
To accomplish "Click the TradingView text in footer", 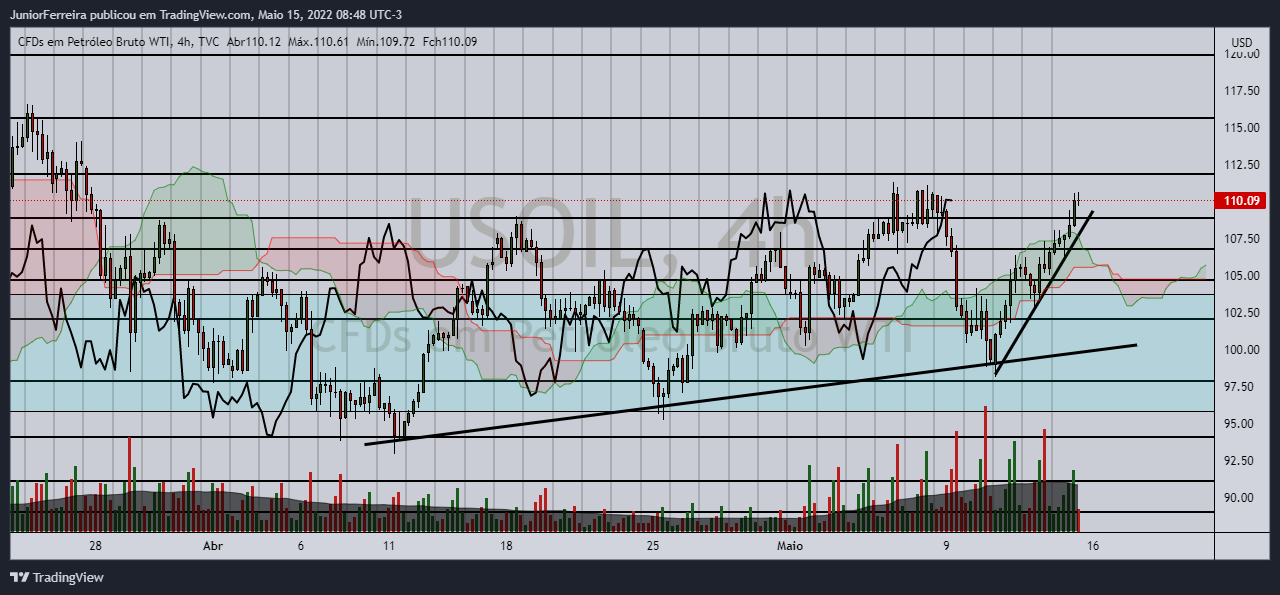I will pos(68,577).
